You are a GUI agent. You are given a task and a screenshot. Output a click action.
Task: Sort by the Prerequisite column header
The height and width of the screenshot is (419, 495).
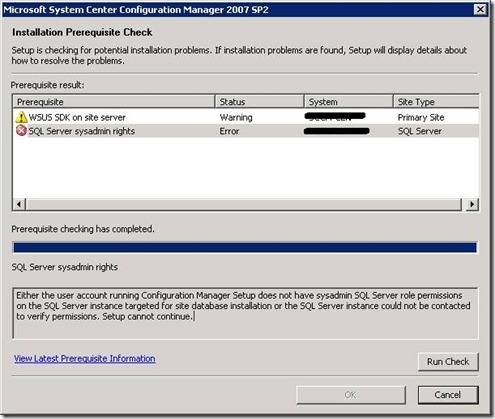point(114,102)
